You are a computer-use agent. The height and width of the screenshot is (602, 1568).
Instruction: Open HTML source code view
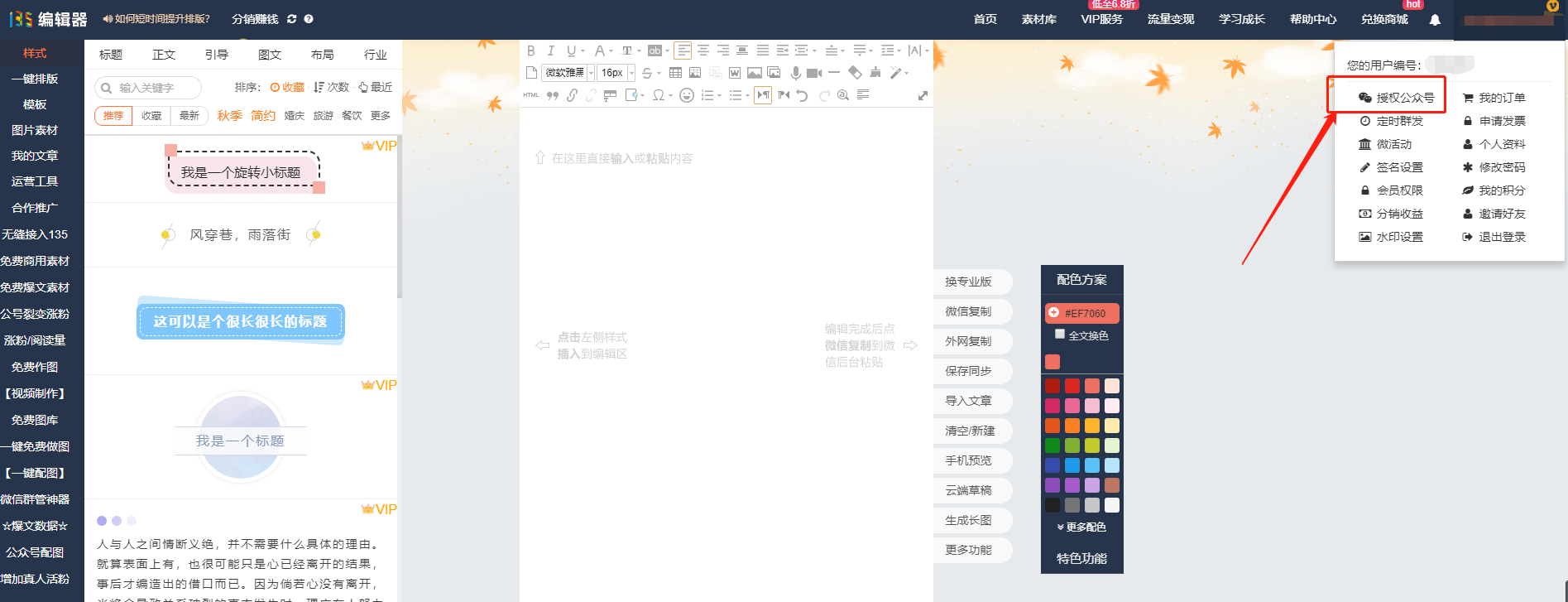click(531, 95)
